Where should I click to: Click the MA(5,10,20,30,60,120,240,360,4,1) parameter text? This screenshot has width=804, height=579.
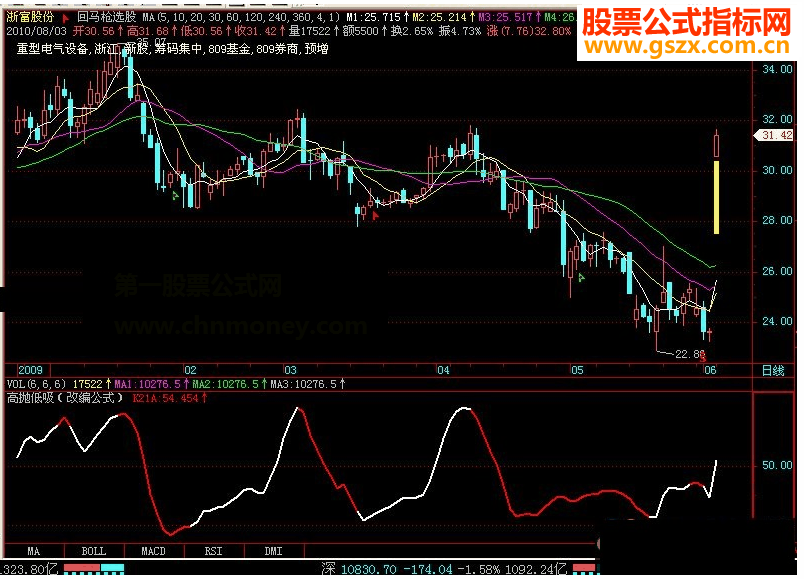point(241,17)
